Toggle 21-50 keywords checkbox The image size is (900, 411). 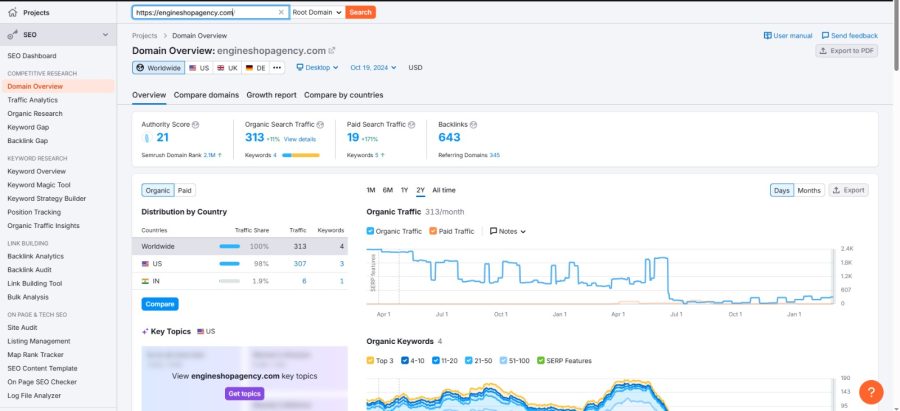click(469, 361)
